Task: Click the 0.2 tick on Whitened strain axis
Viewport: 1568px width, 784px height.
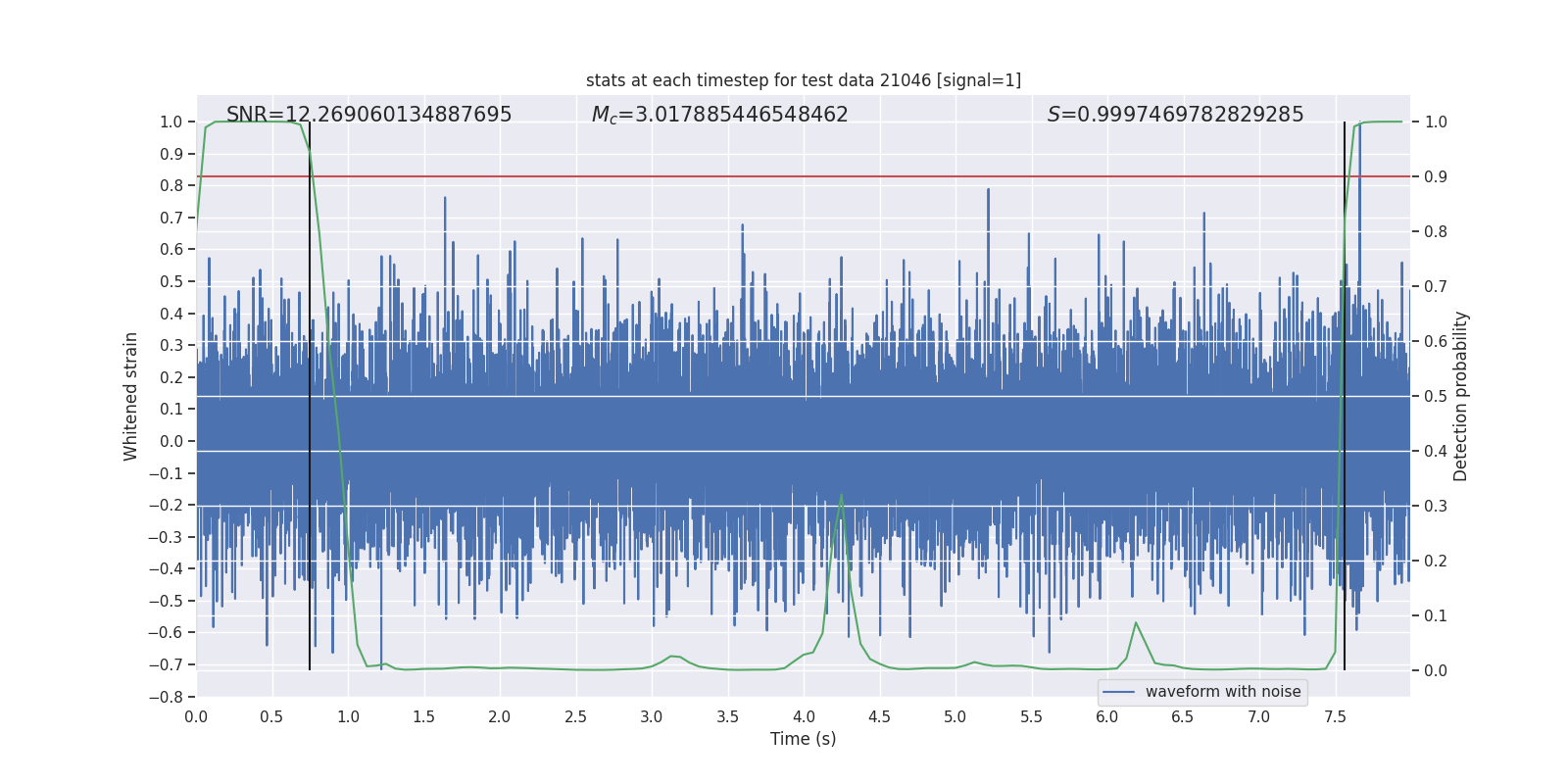Action: (171, 377)
